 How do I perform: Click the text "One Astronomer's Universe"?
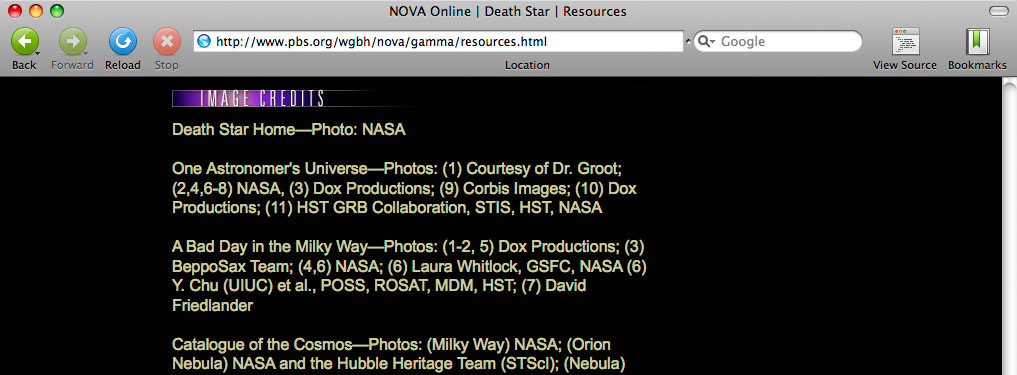269,169
